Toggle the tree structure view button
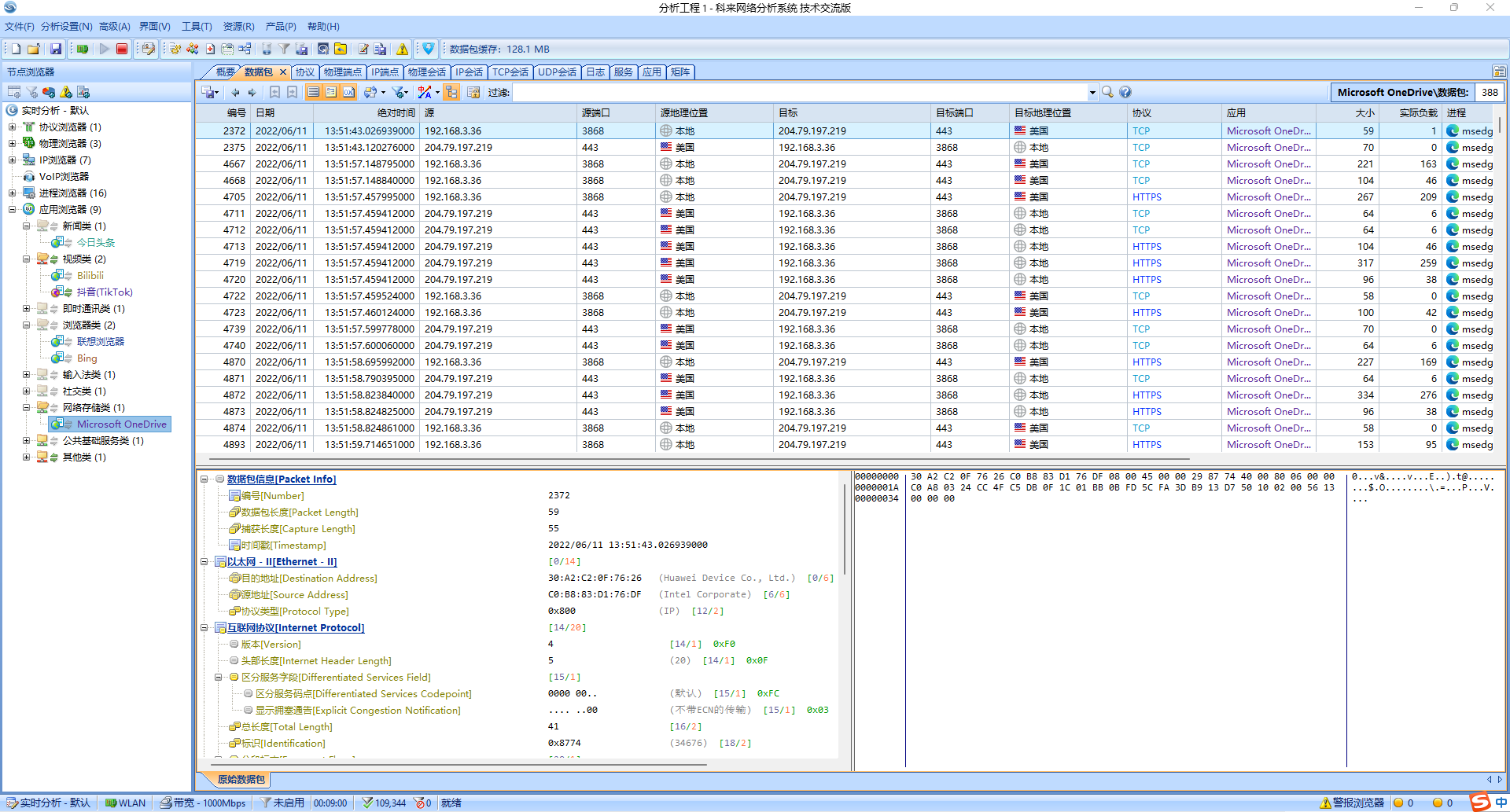Viewport: 1510px width, 812px height. tap(451, 92)
